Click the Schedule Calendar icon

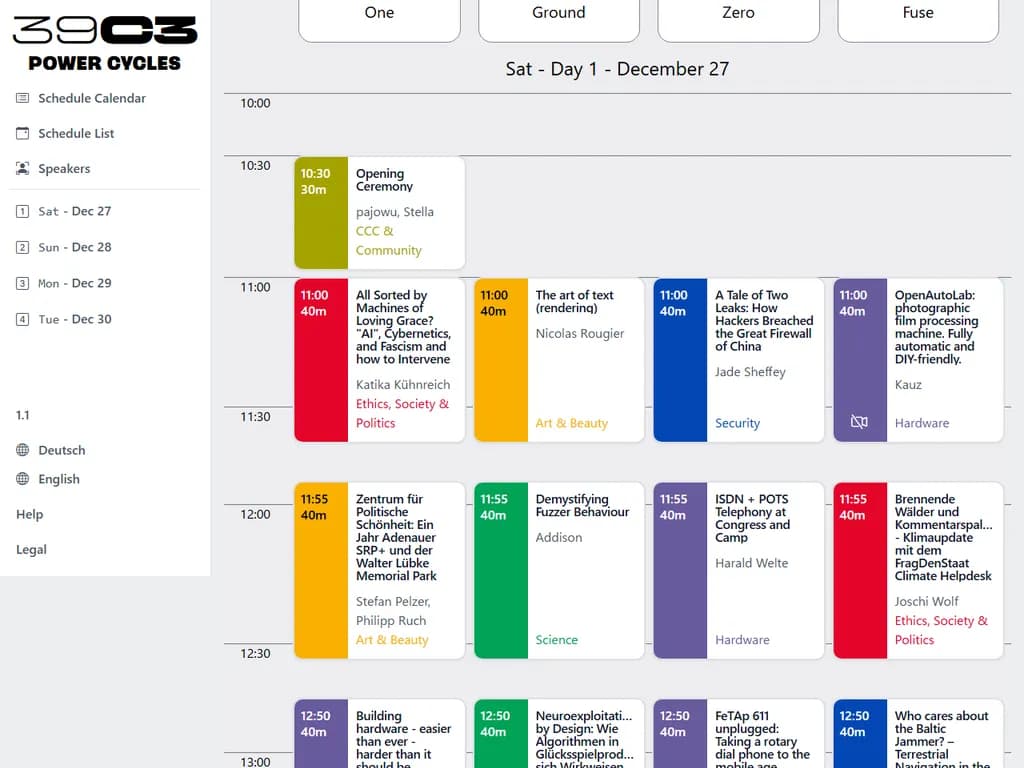[23, 98]
